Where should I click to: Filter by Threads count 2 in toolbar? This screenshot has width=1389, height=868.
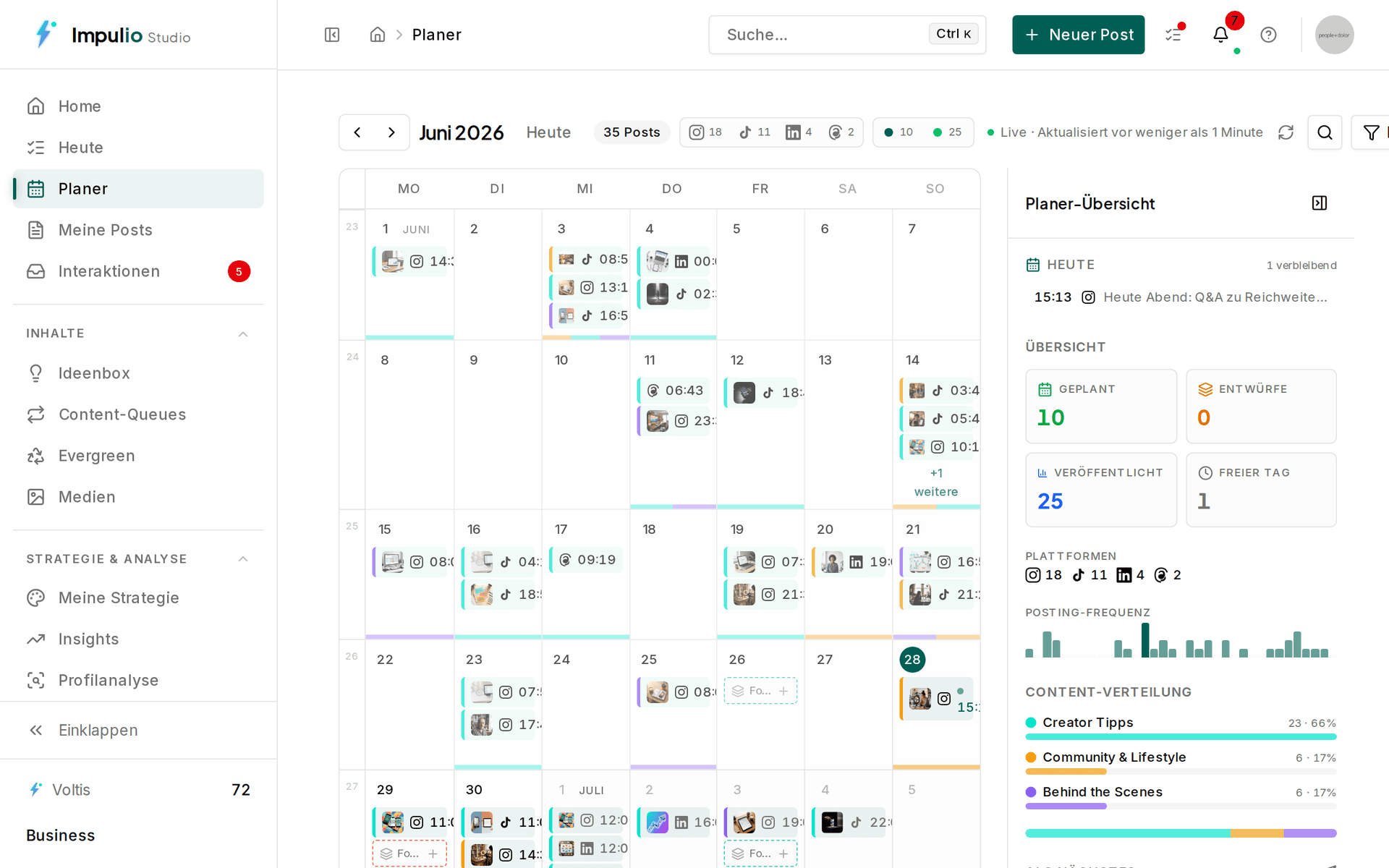point(841,132)
